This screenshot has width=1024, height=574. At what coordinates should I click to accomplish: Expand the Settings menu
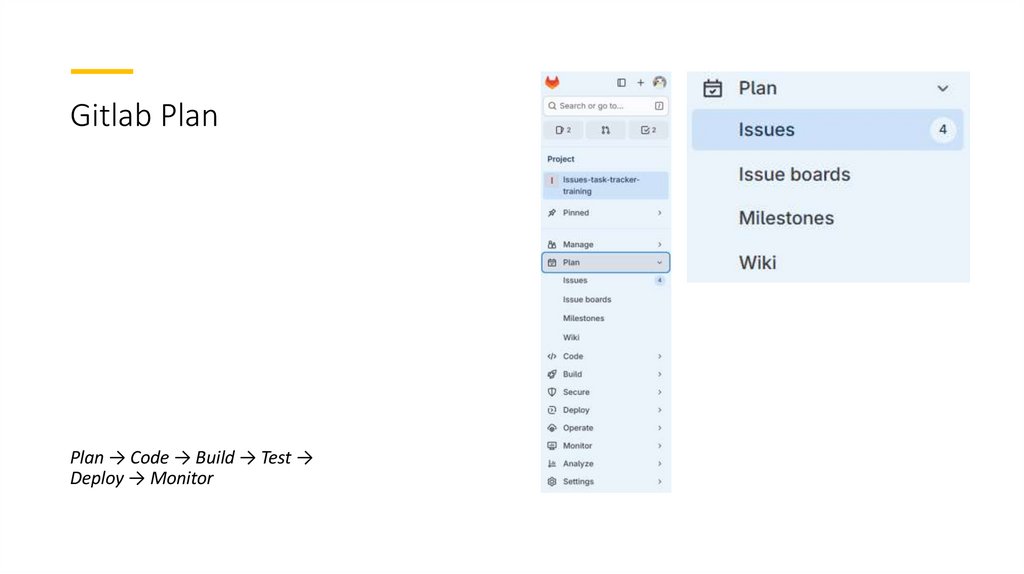pyautogui.click(x=605, y=481)
